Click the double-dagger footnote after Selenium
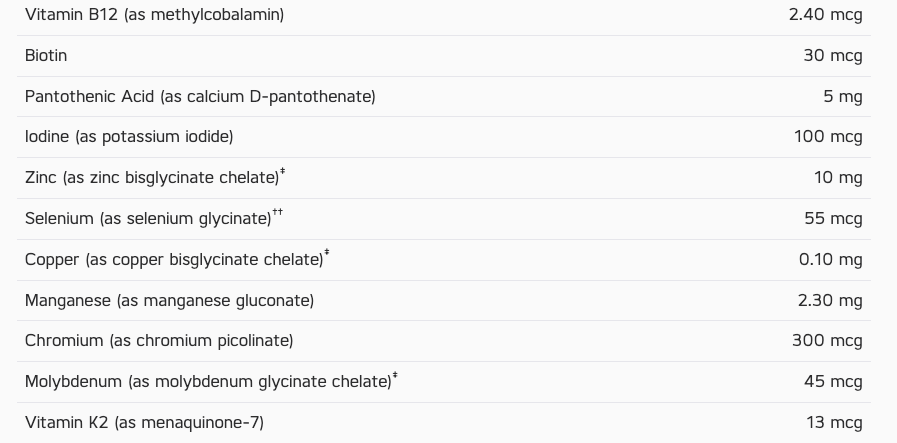This screenshot has height=443, width=897. tap(278, 213)
